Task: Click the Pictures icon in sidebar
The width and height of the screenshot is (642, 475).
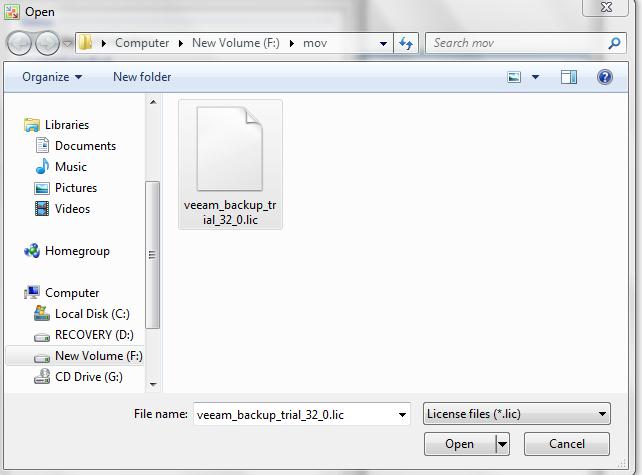Action: 42,188
